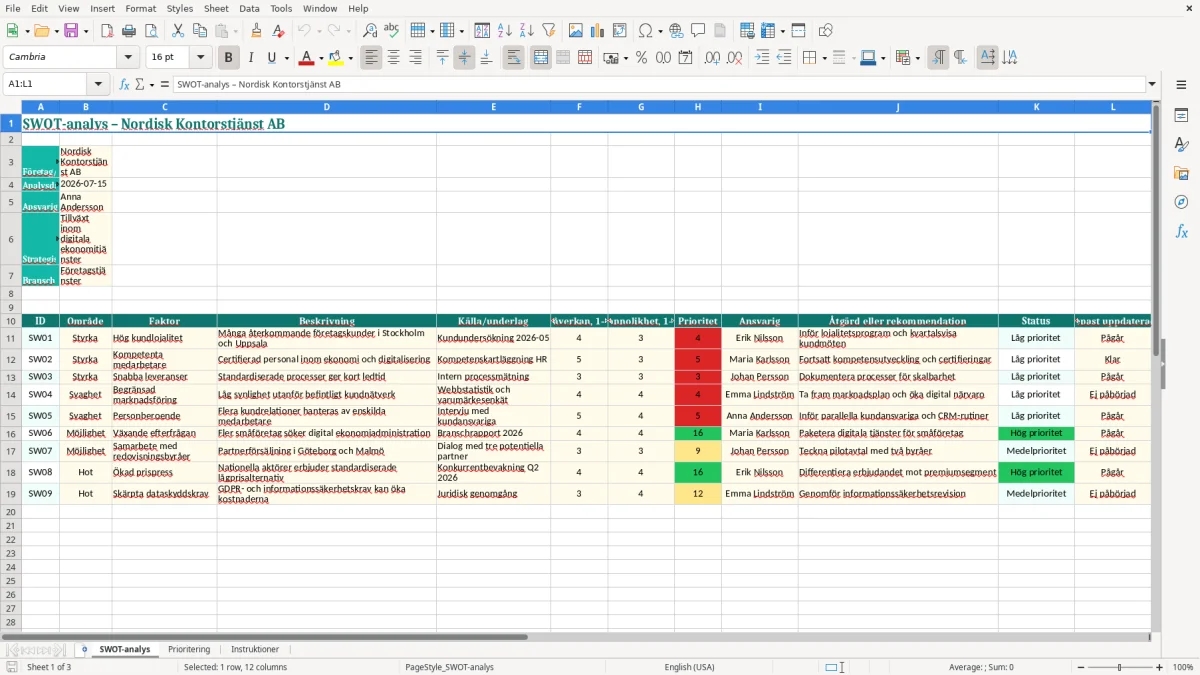Expand the Name Box dropdown
The height and width of the screenshot is (675, 1200).
98,85
